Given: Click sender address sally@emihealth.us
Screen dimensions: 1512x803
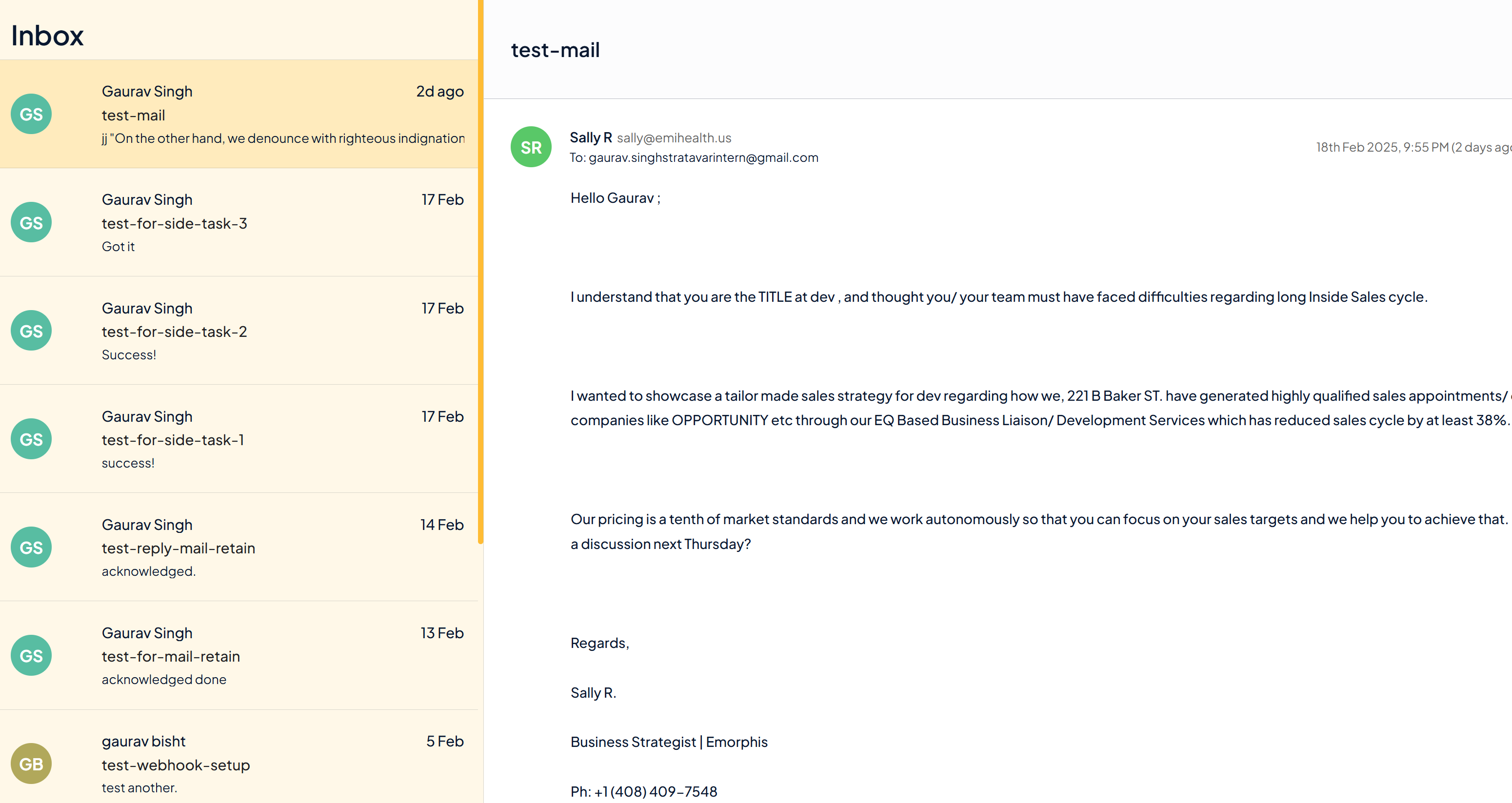Looking at the screenshot, I should point(674,138).
